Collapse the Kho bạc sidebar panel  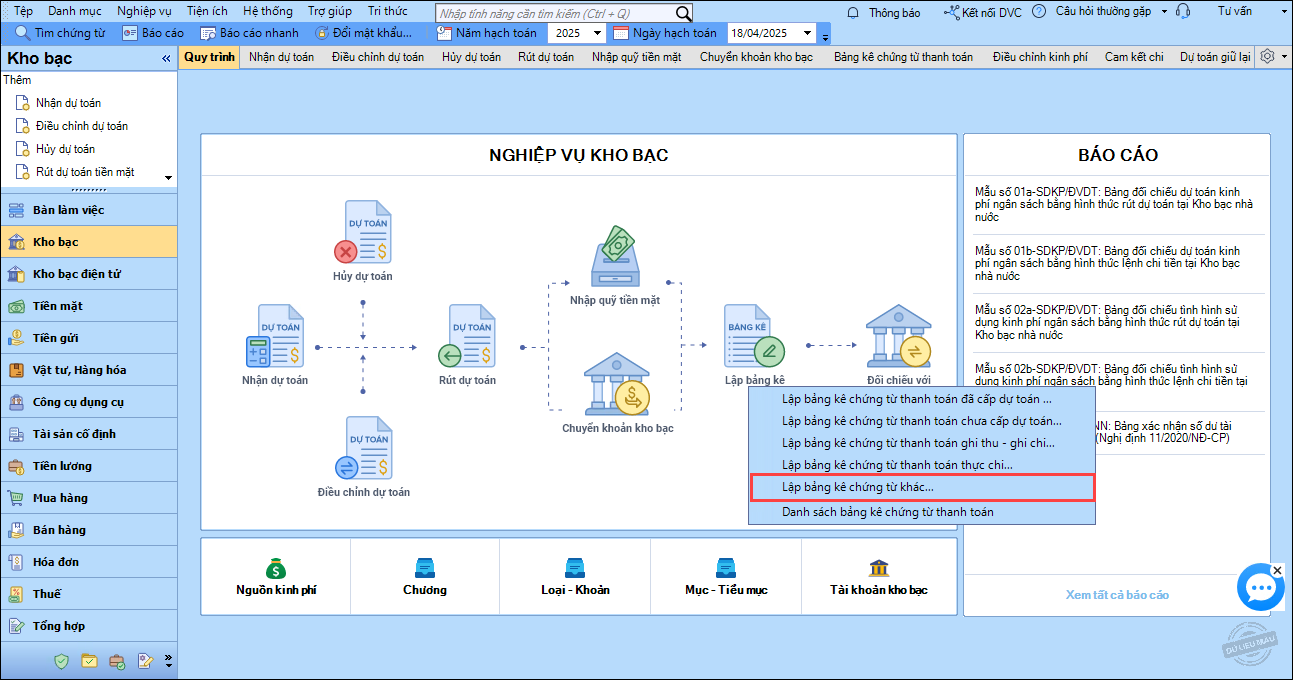pos(166,59)
